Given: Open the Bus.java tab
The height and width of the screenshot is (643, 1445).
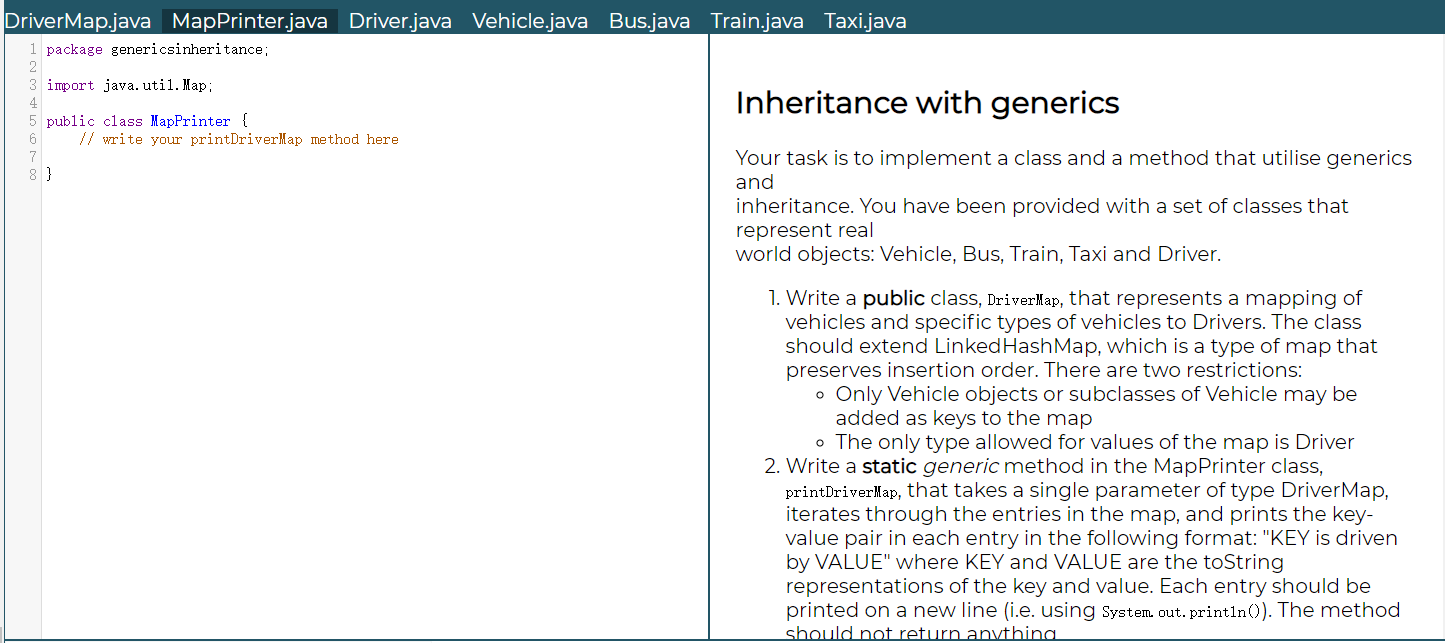Looking at the screenshot, I should tap(649, 20).
